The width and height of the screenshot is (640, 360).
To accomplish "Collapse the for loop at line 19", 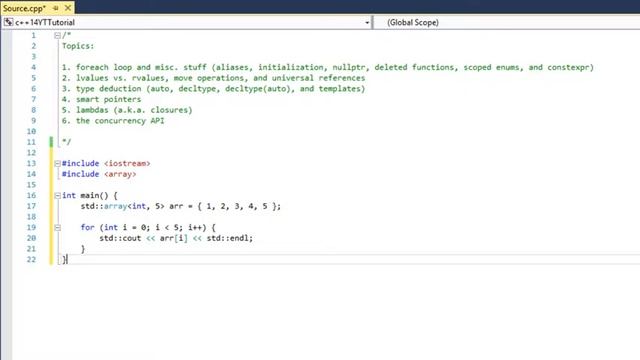I will (x=58, y=227).
